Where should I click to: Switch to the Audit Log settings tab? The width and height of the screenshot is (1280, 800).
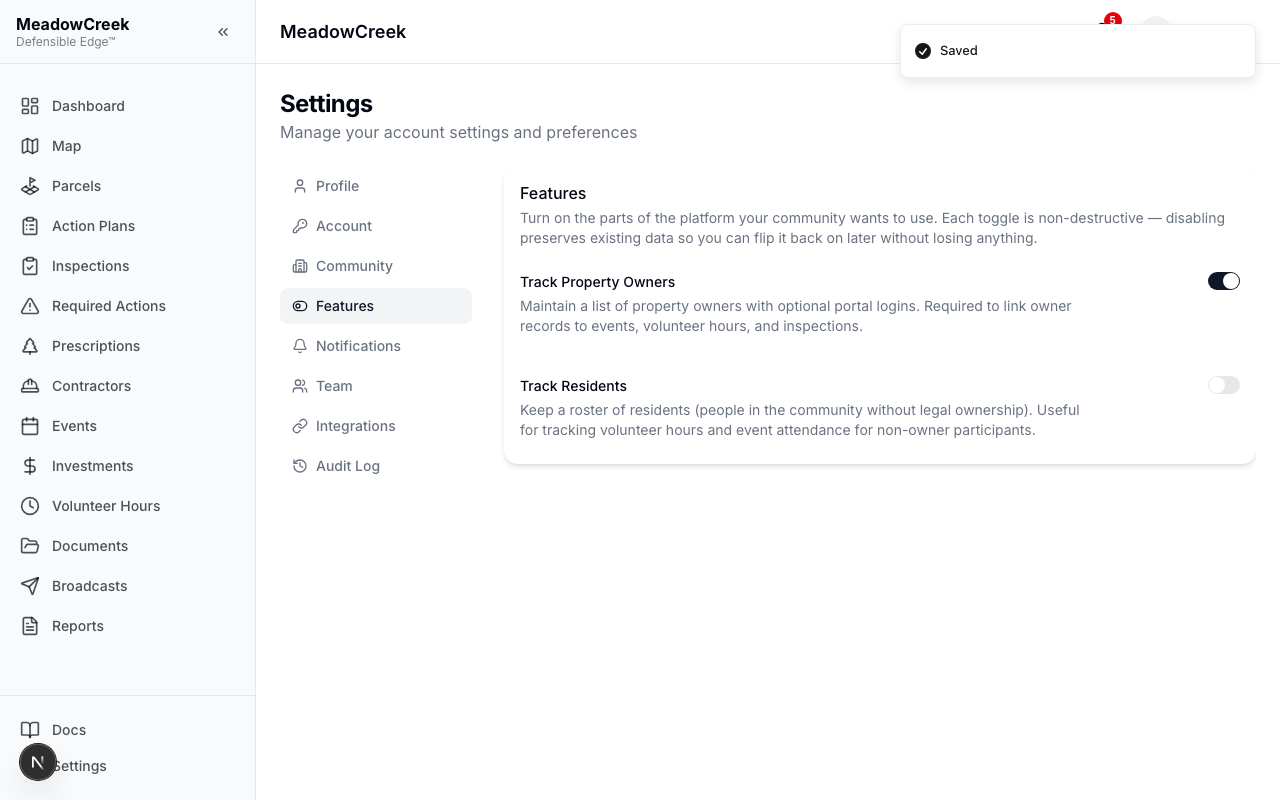(x=376, y=466)
